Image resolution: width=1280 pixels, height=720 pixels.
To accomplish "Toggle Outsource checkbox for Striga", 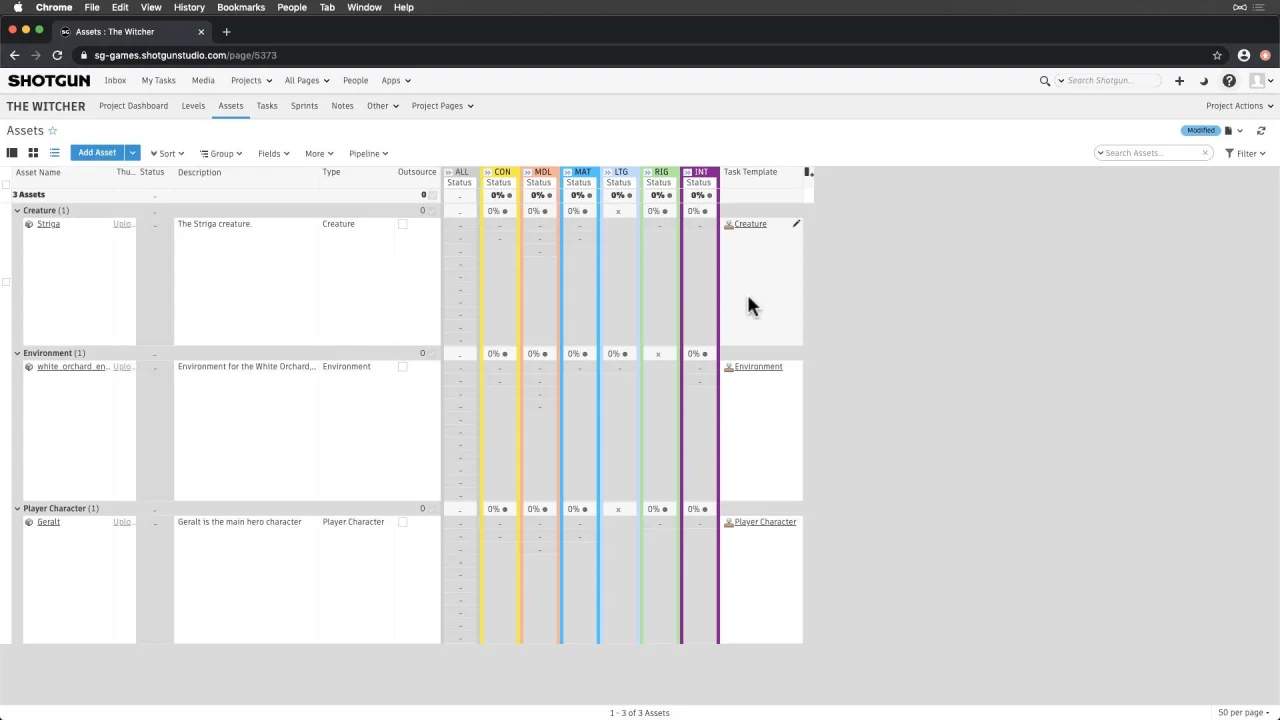I will [403, 224].
